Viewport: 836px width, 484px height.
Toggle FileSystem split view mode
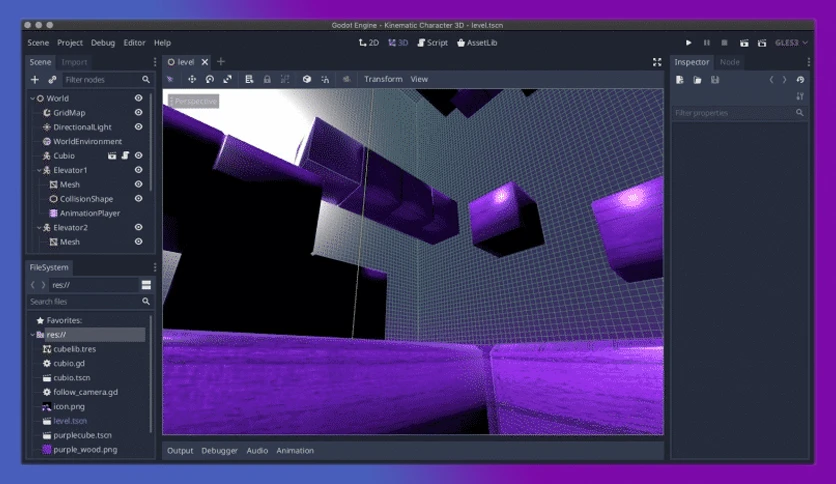(x=146, y=285)
